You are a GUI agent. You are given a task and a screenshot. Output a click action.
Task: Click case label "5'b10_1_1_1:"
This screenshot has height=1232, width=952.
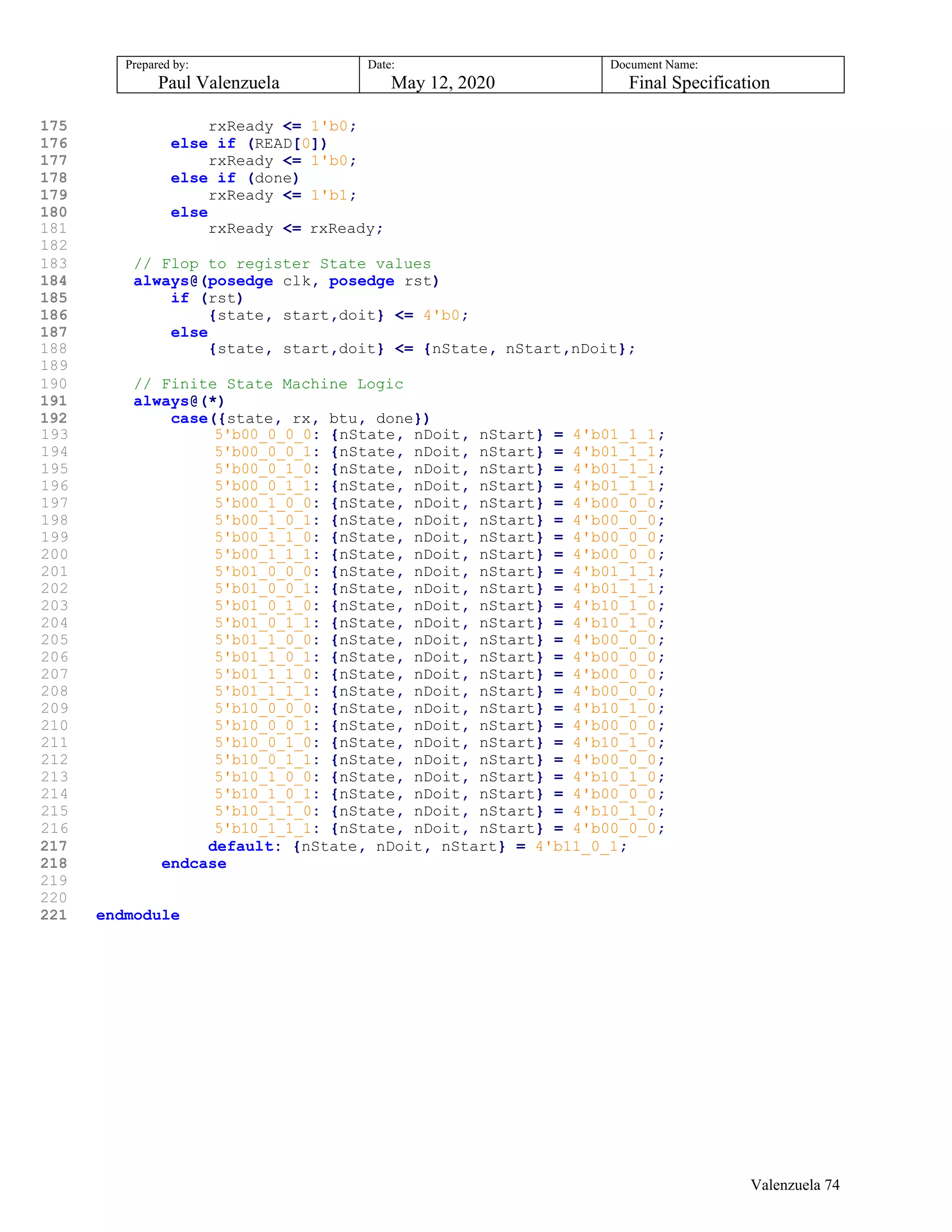tap(267, 828)
